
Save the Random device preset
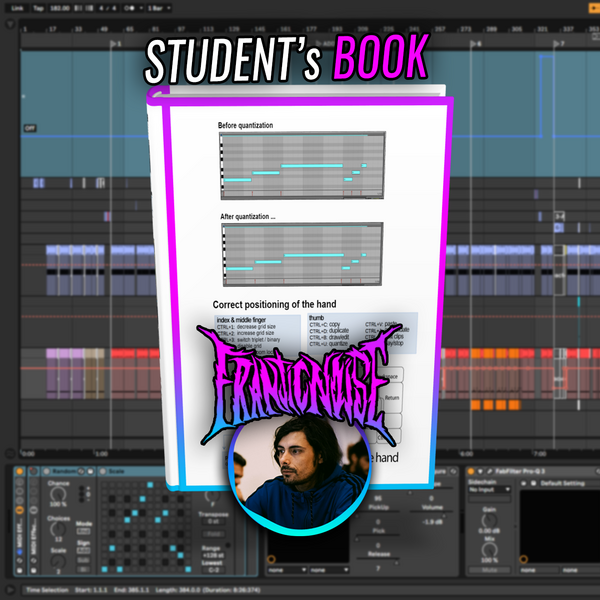(x=91, y=471)
